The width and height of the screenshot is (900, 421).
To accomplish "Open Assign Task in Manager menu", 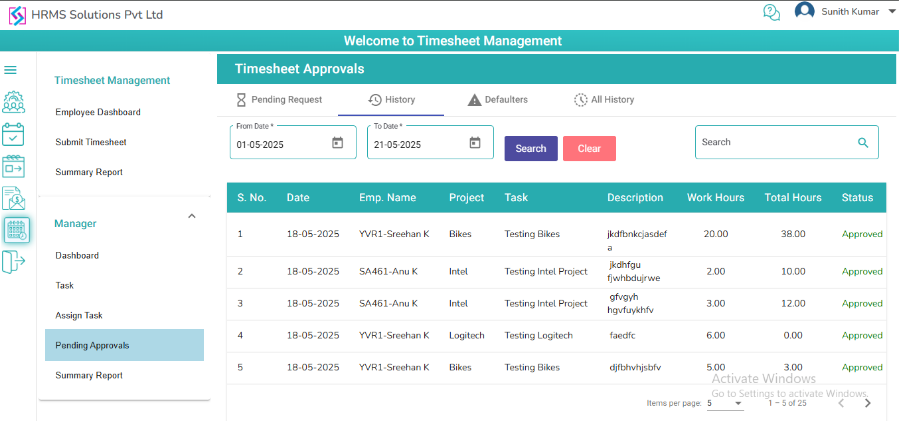I will (79, 315).
